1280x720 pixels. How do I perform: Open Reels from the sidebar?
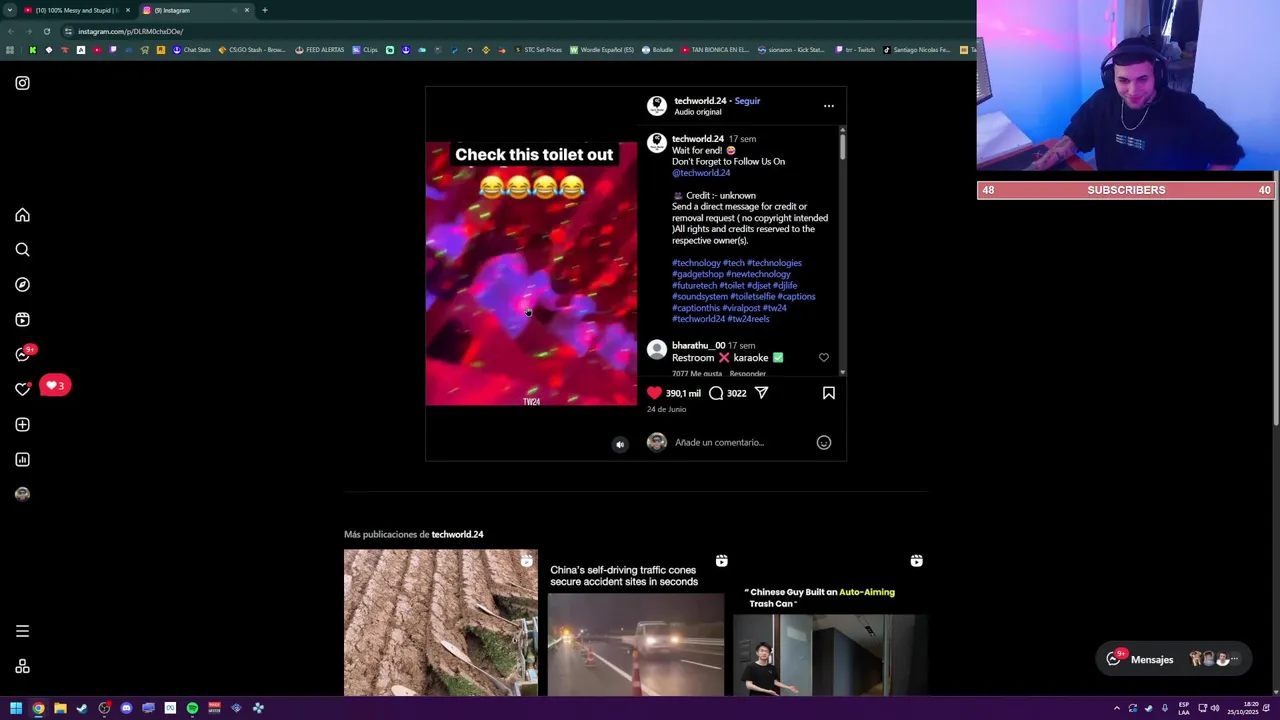pos(22,320)
